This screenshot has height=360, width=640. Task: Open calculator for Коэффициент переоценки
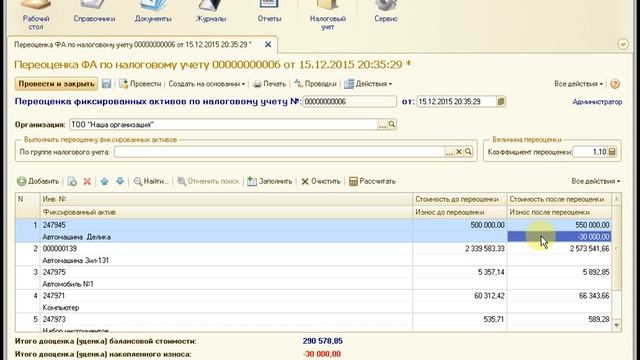[612, 152]
